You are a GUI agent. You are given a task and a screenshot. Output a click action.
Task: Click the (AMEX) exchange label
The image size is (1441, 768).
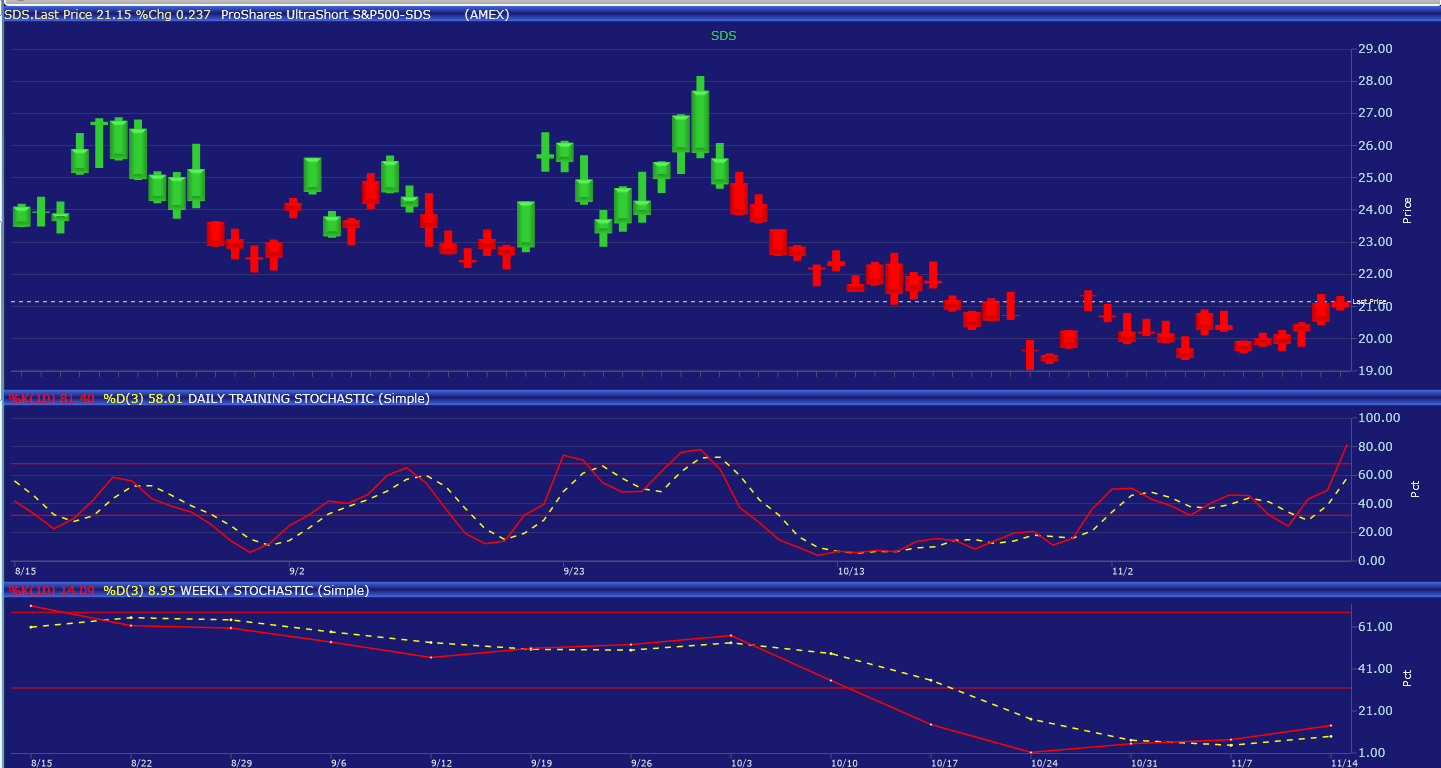487,15
